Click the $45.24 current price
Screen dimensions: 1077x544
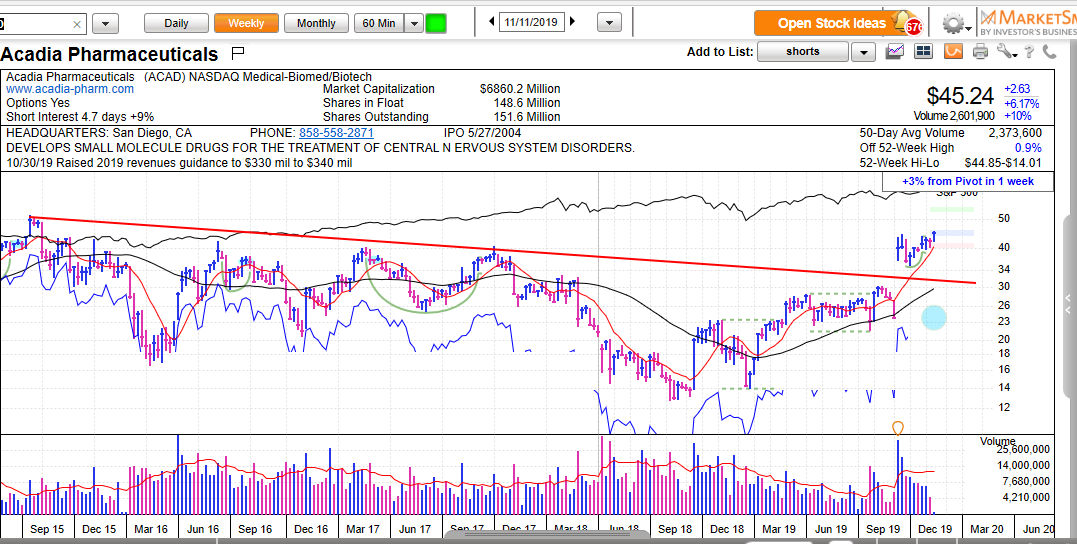click(960, 95)
